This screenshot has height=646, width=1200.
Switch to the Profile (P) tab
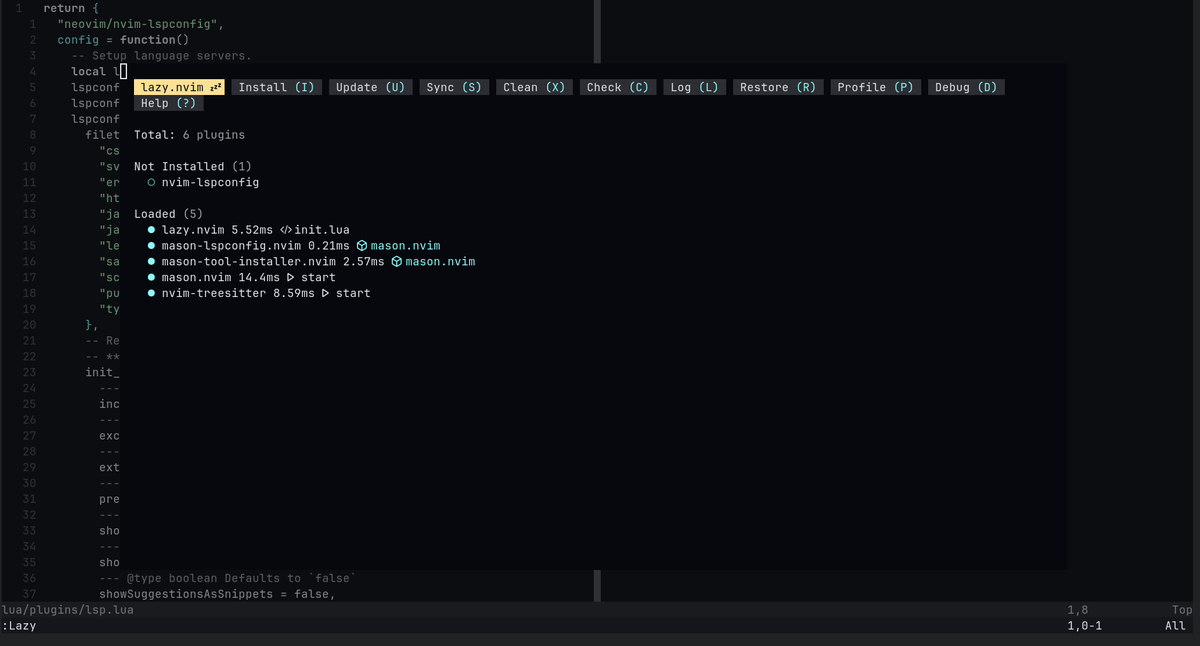[x=875, y=86]
